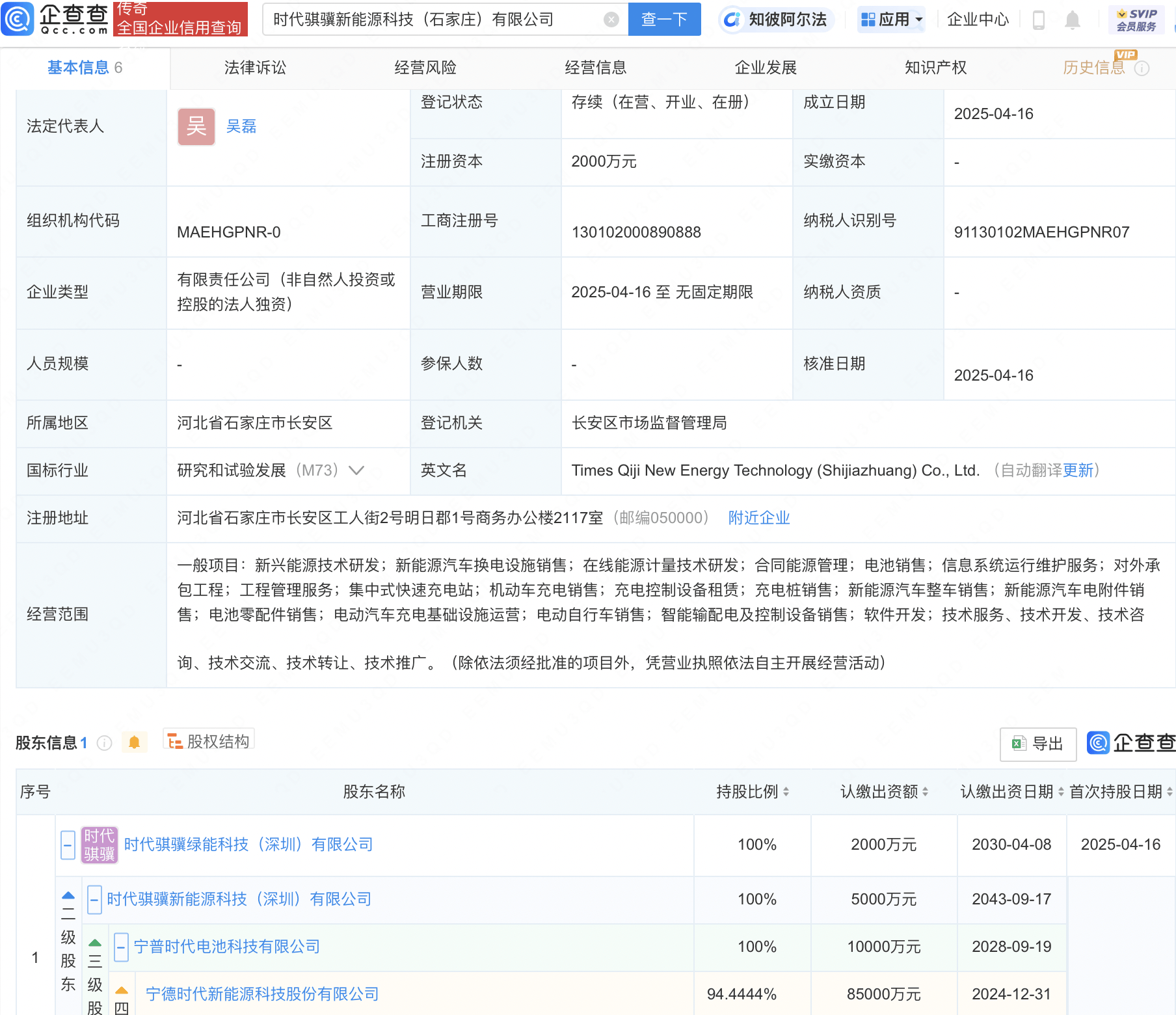The width and height of the screenshot is (1176, 1015).
Task: Open notifications via the bell icon top-right
Action: (1074, 20)
